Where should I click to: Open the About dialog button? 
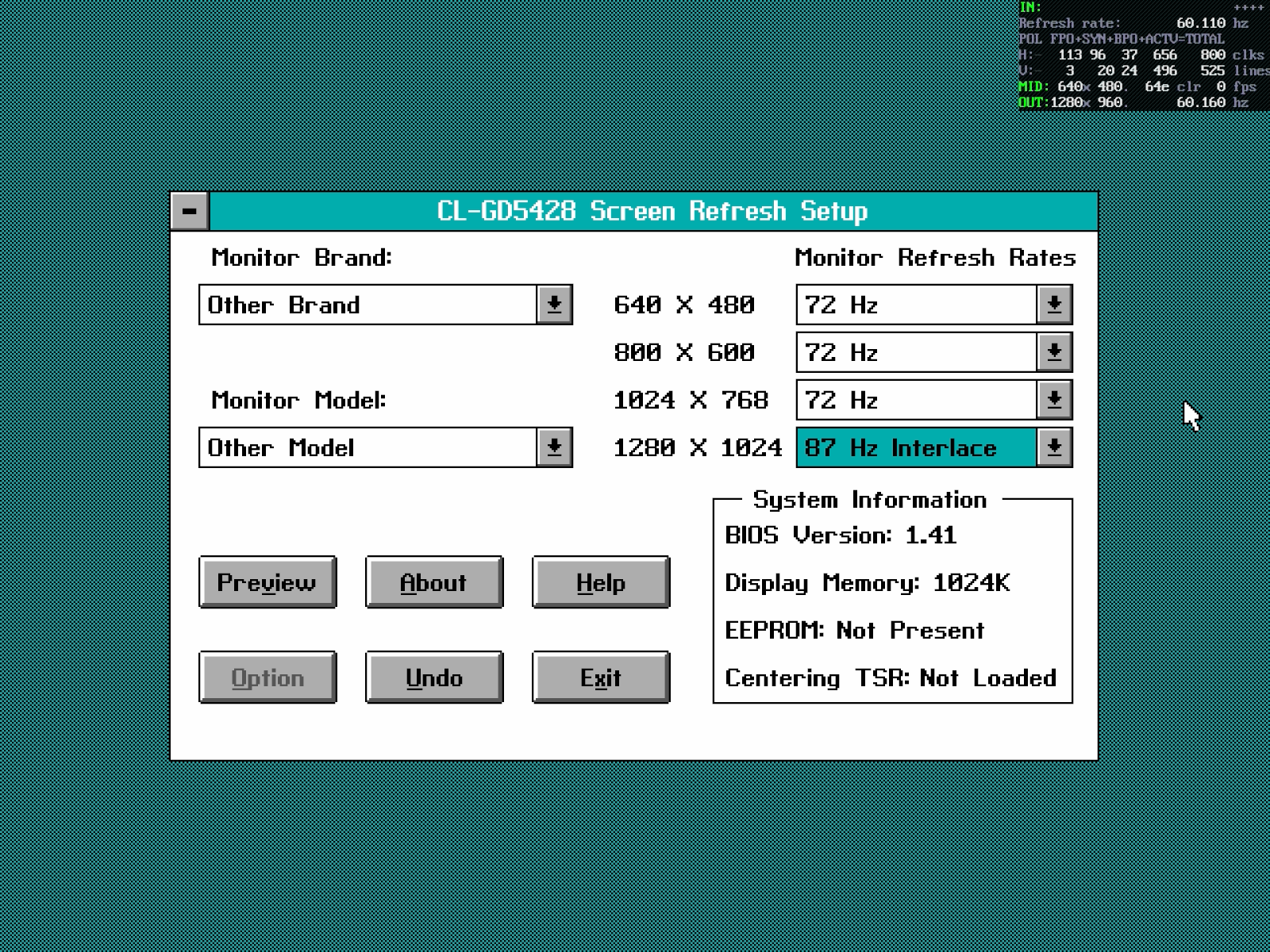433,582
